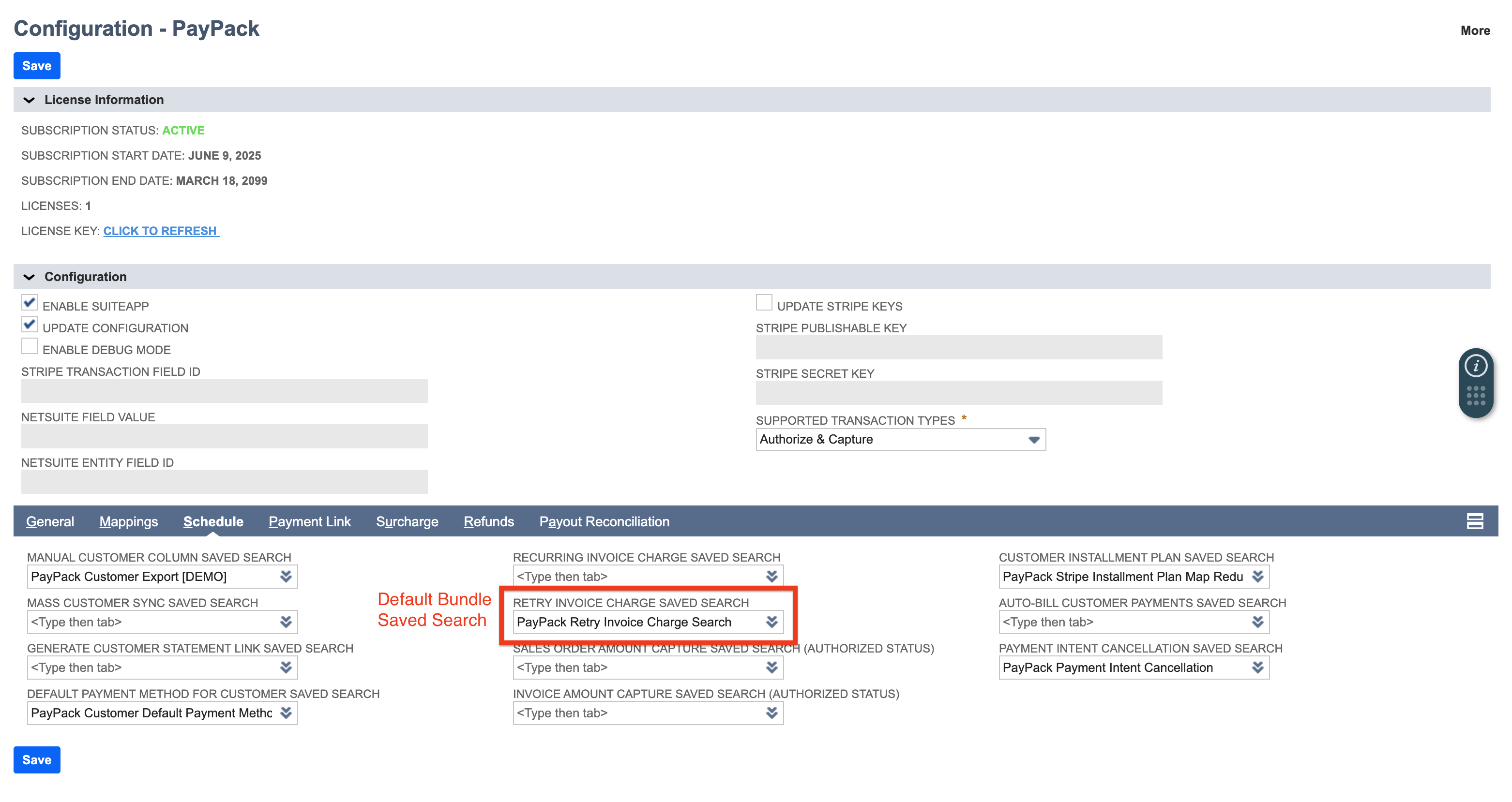Open Invoice Amount Capture Saved Search dropdown arrow

tap(772, 713)
